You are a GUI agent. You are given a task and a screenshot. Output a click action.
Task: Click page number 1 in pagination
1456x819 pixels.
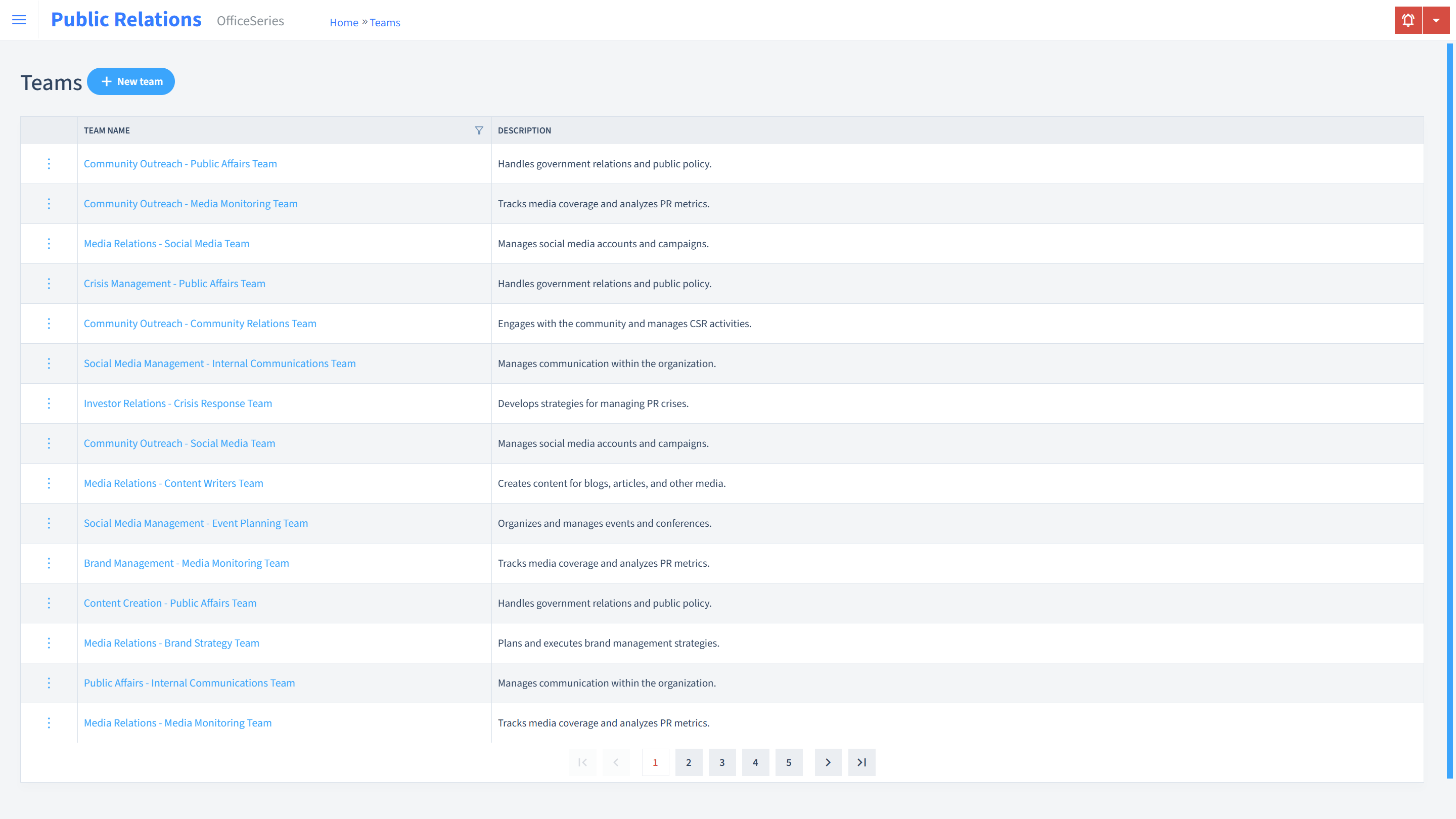click(x=655, y=762)
